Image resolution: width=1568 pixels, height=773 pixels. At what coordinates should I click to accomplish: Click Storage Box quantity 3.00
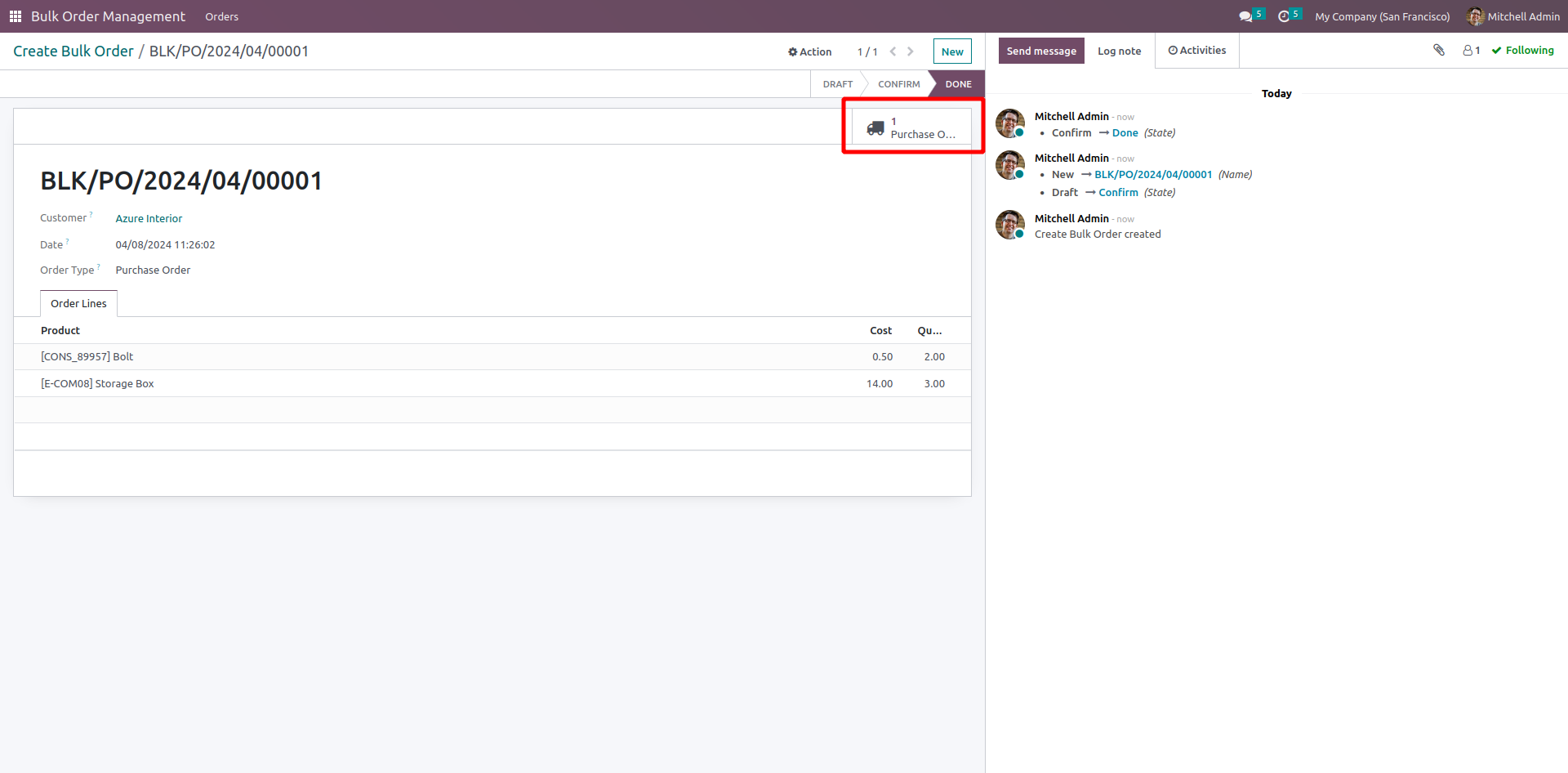coord(934,384)
